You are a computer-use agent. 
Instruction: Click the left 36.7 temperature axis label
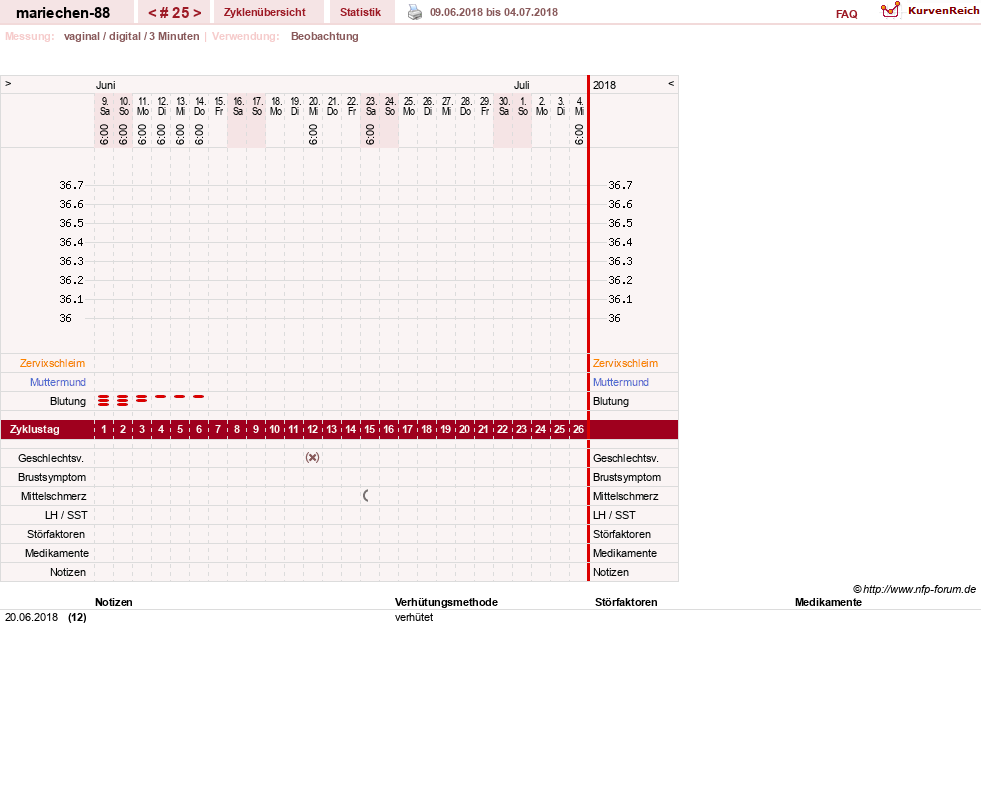[71, 185]
